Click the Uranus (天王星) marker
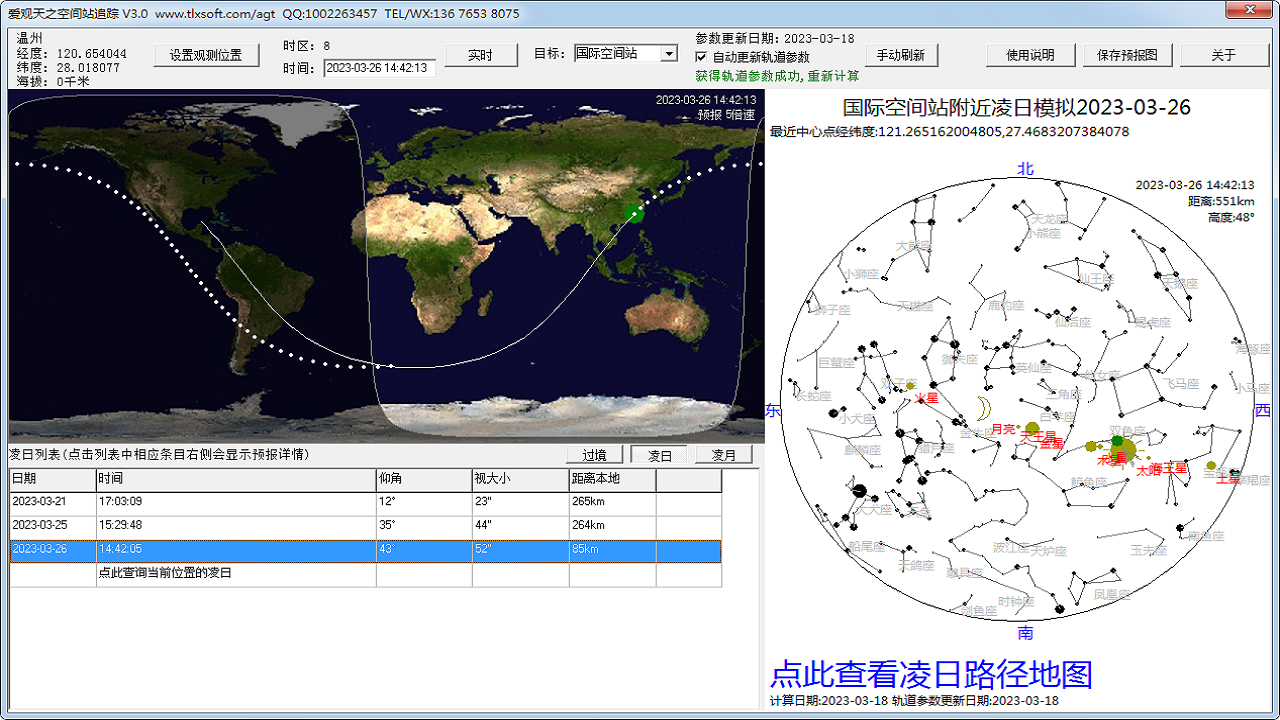The height and width of the screenshot is (720, 1280). point(1032,426)
